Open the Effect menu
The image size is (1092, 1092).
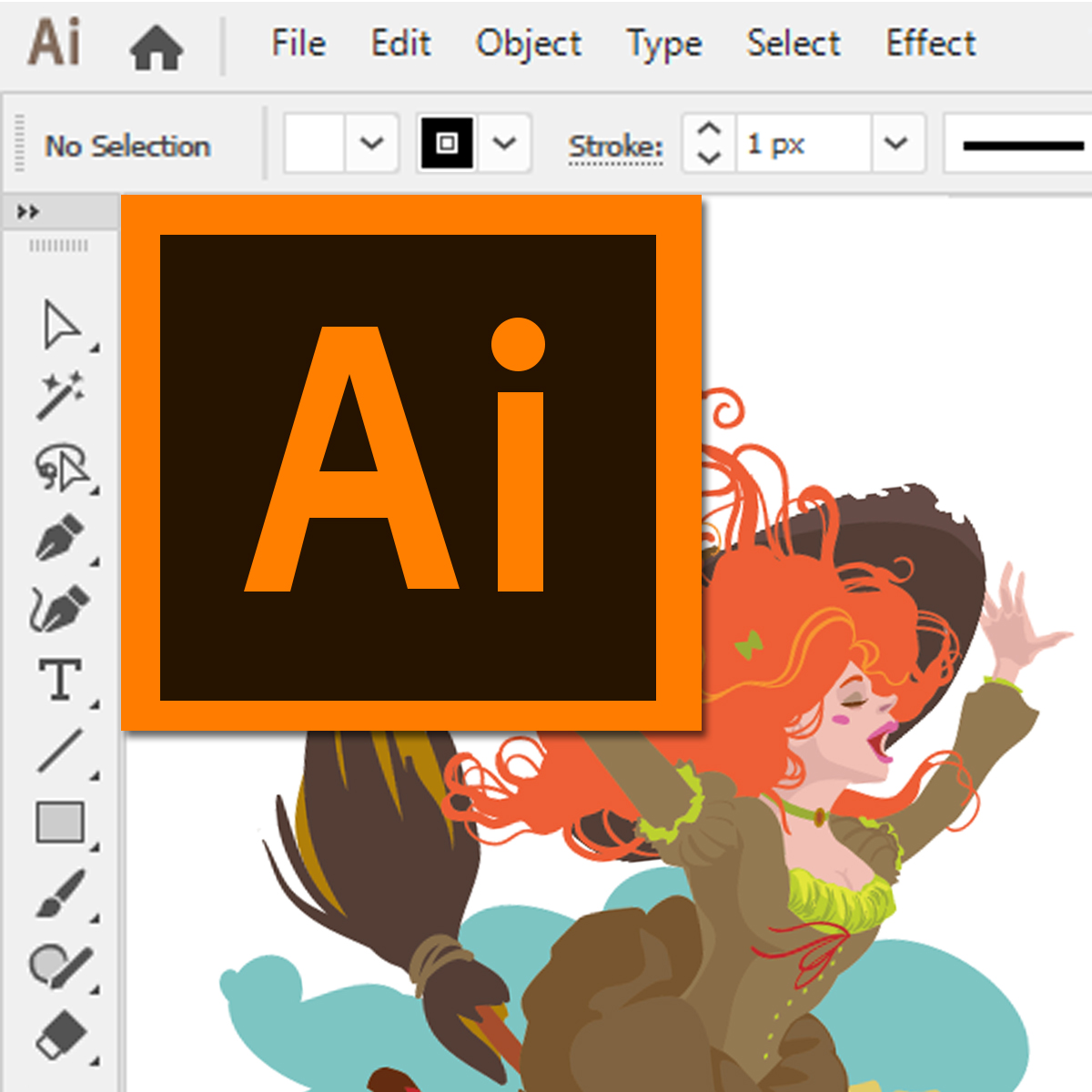coord(931,43)
